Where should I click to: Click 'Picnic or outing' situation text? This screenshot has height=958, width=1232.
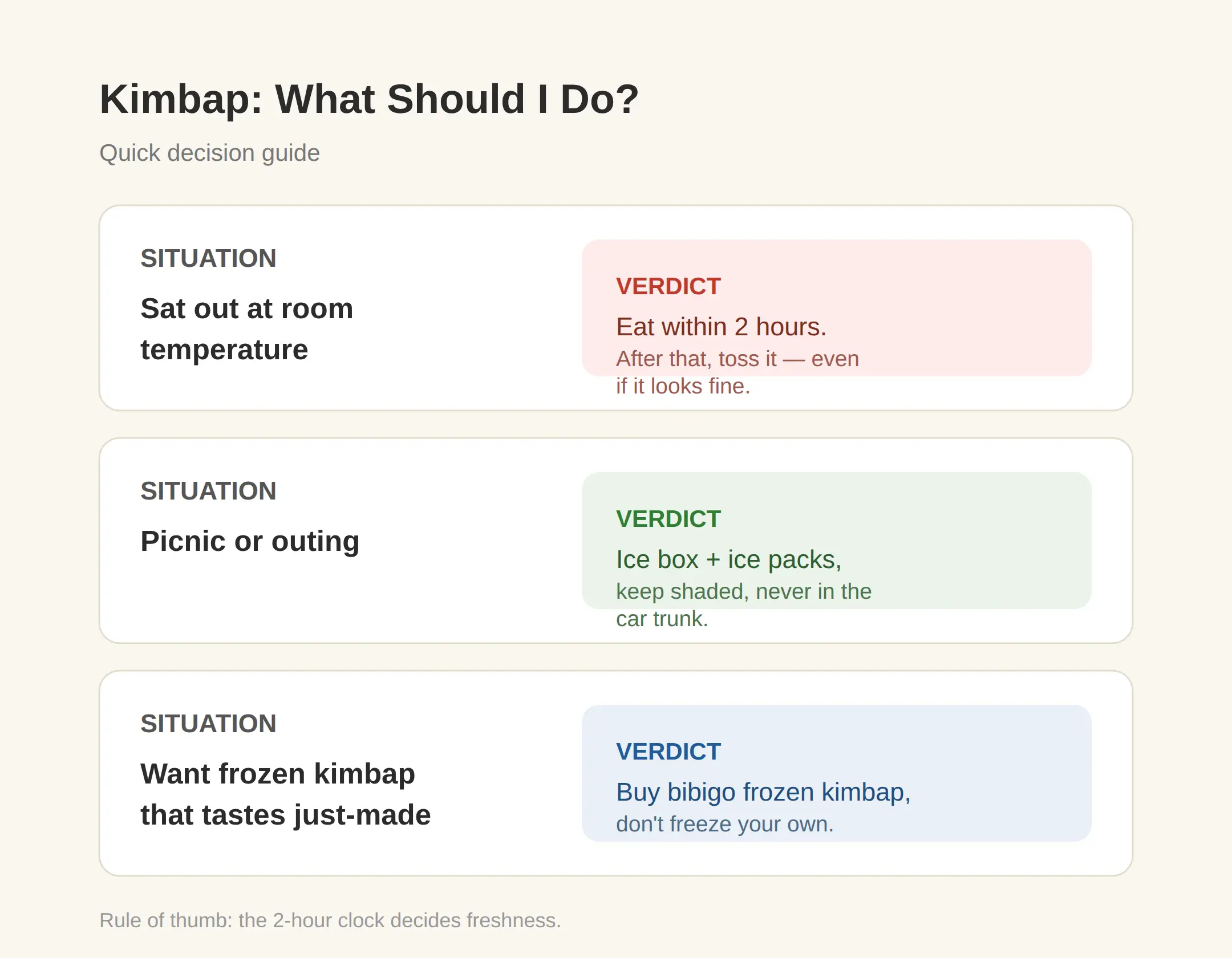pos(250,541)
